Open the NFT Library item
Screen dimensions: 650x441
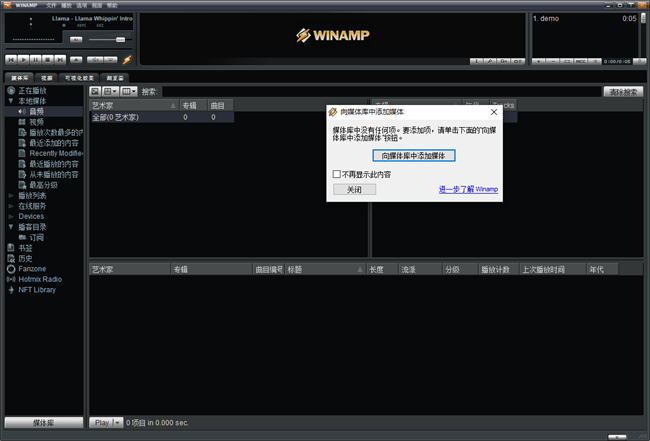point(37,290)
